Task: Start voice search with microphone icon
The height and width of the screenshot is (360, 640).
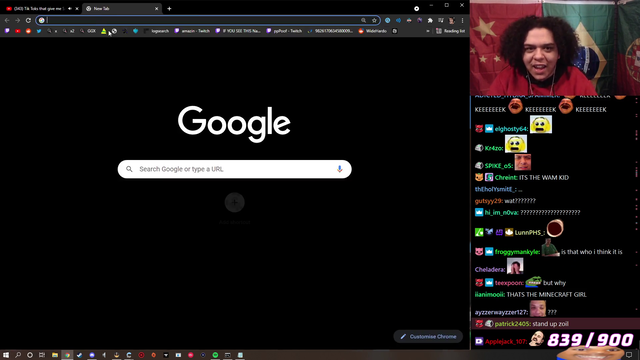Action: click(x=339, y=169)
